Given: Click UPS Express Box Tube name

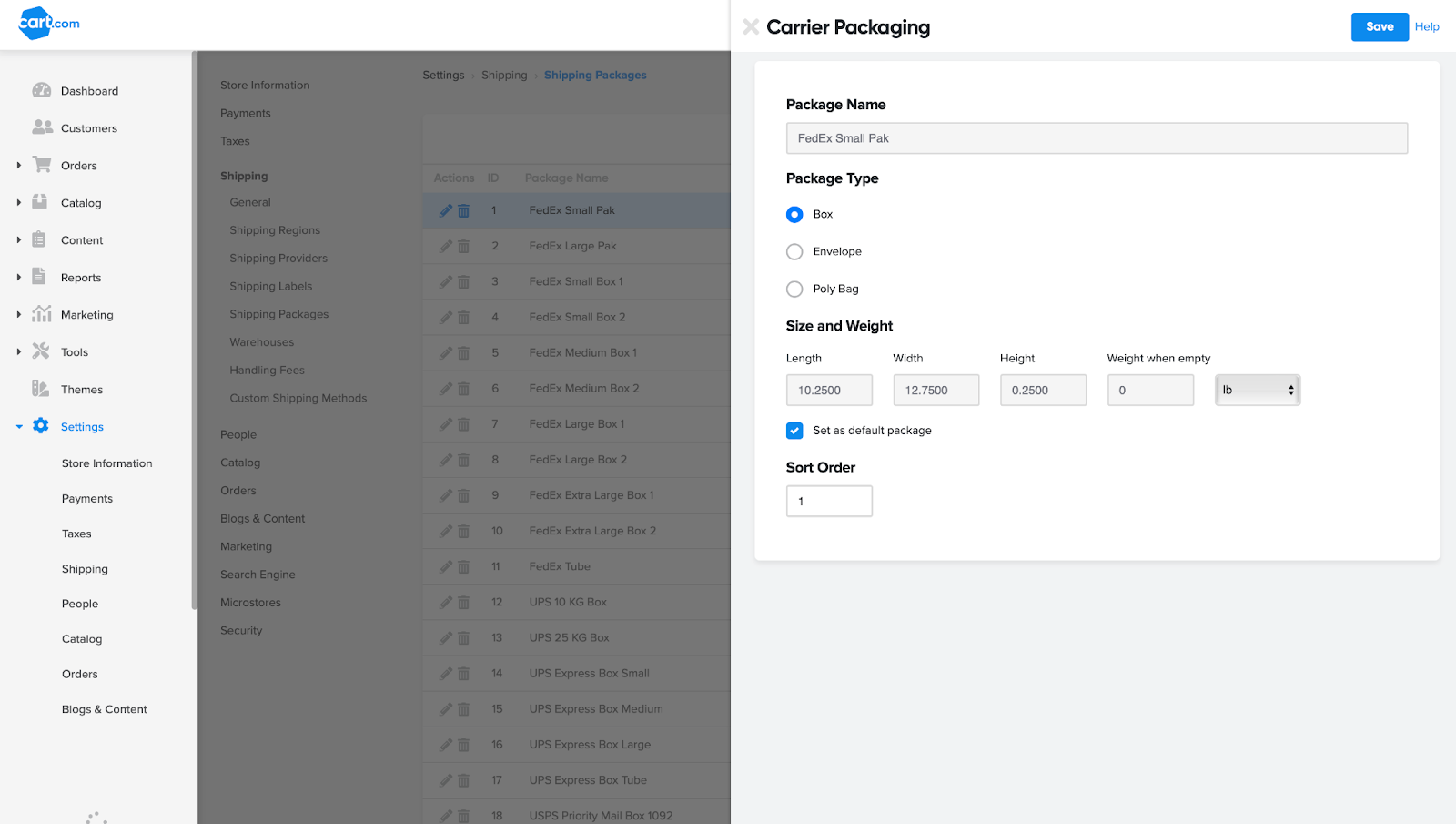Looking at the screenshot, I should click(x=588, y=780).
